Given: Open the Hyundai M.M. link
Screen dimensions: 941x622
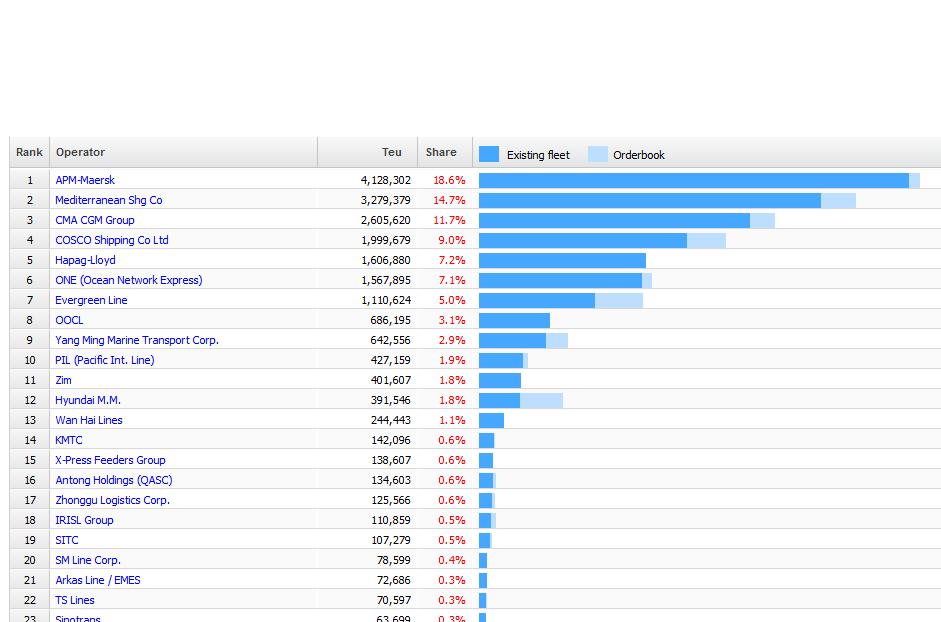Looking at the screenshot, I should click(88, 400).
